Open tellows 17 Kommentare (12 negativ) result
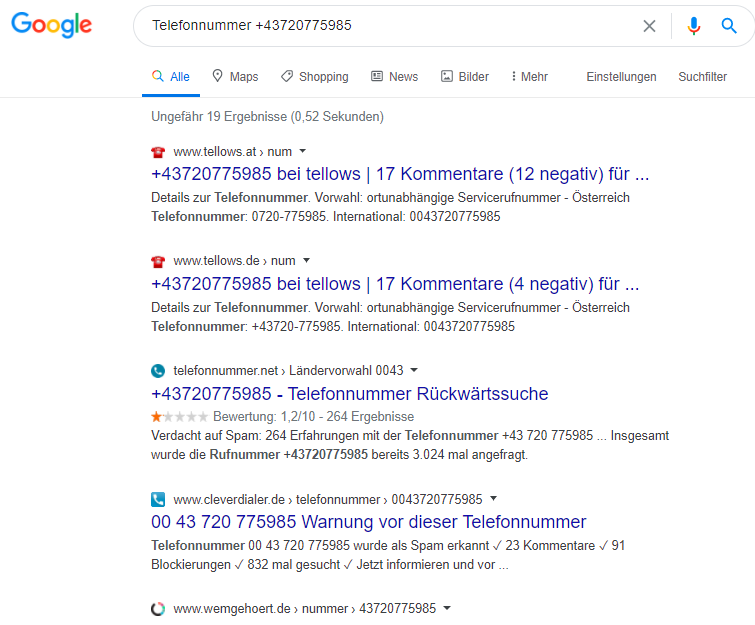This screenshot has height=625, width=755. pyautogui.click(x=400, y=174)
